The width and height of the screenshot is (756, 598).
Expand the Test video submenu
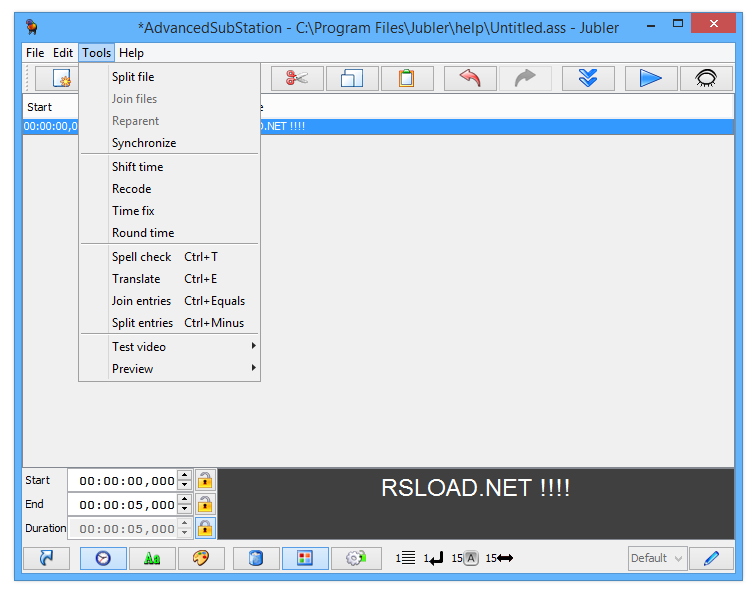tap(169, 347)
